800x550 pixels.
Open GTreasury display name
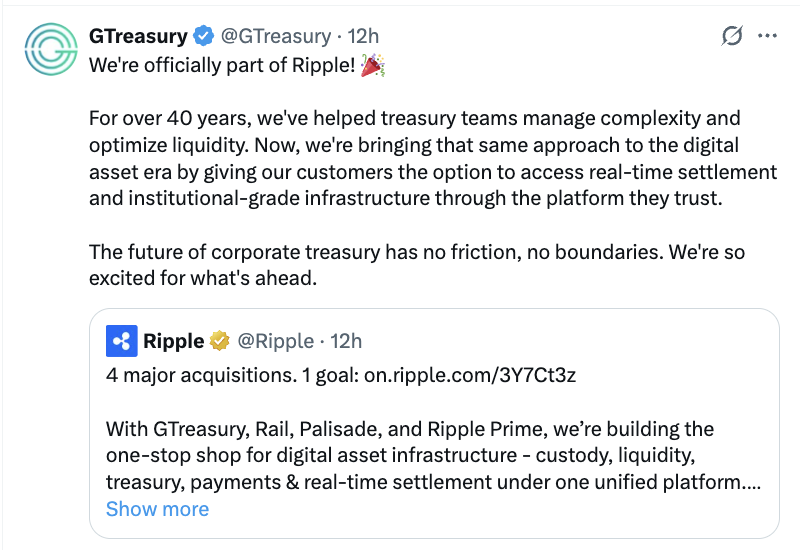138,36
